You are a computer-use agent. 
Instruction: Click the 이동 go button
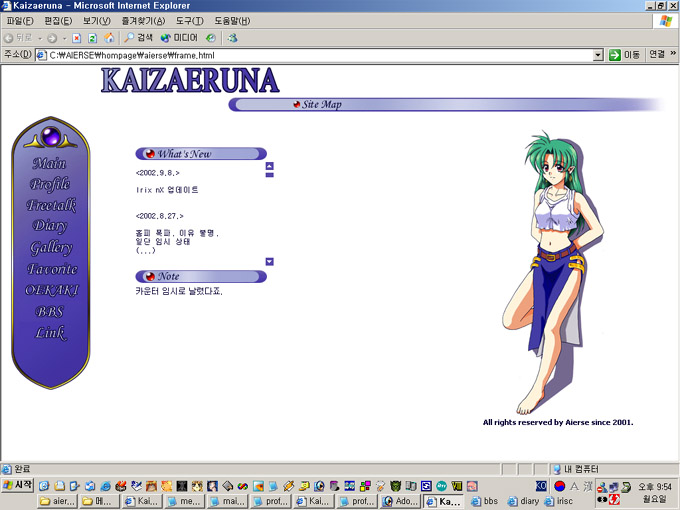[x=624, y=55]
